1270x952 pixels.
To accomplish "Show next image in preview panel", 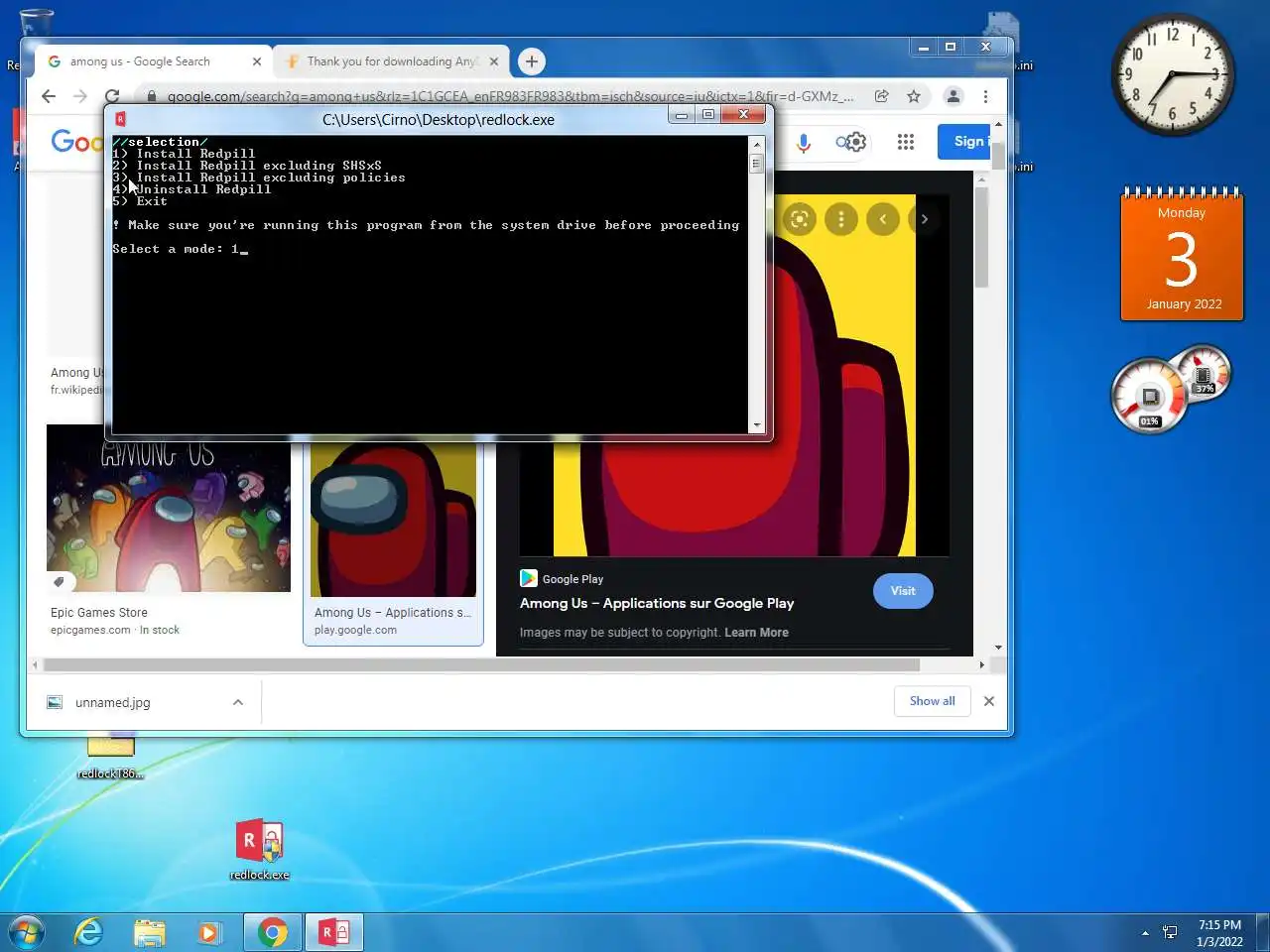I will pos(924,219).
